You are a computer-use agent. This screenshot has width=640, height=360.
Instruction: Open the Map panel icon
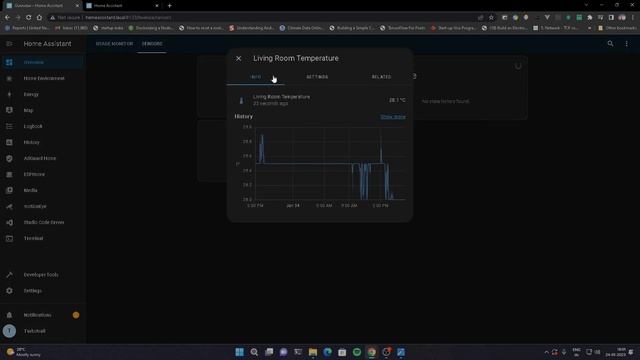pos(9,110)
